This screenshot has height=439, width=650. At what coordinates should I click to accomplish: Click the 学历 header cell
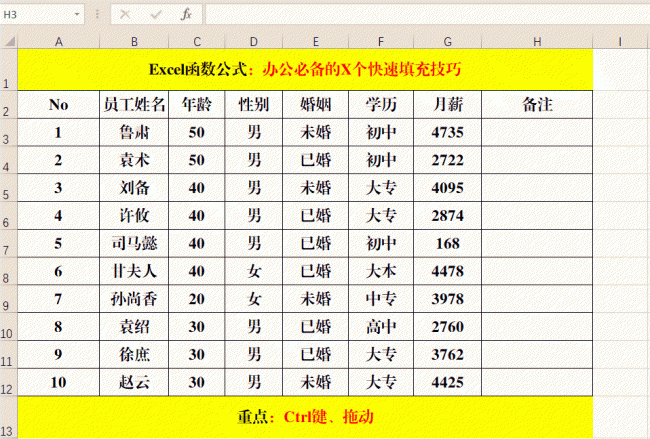(381, 104)
